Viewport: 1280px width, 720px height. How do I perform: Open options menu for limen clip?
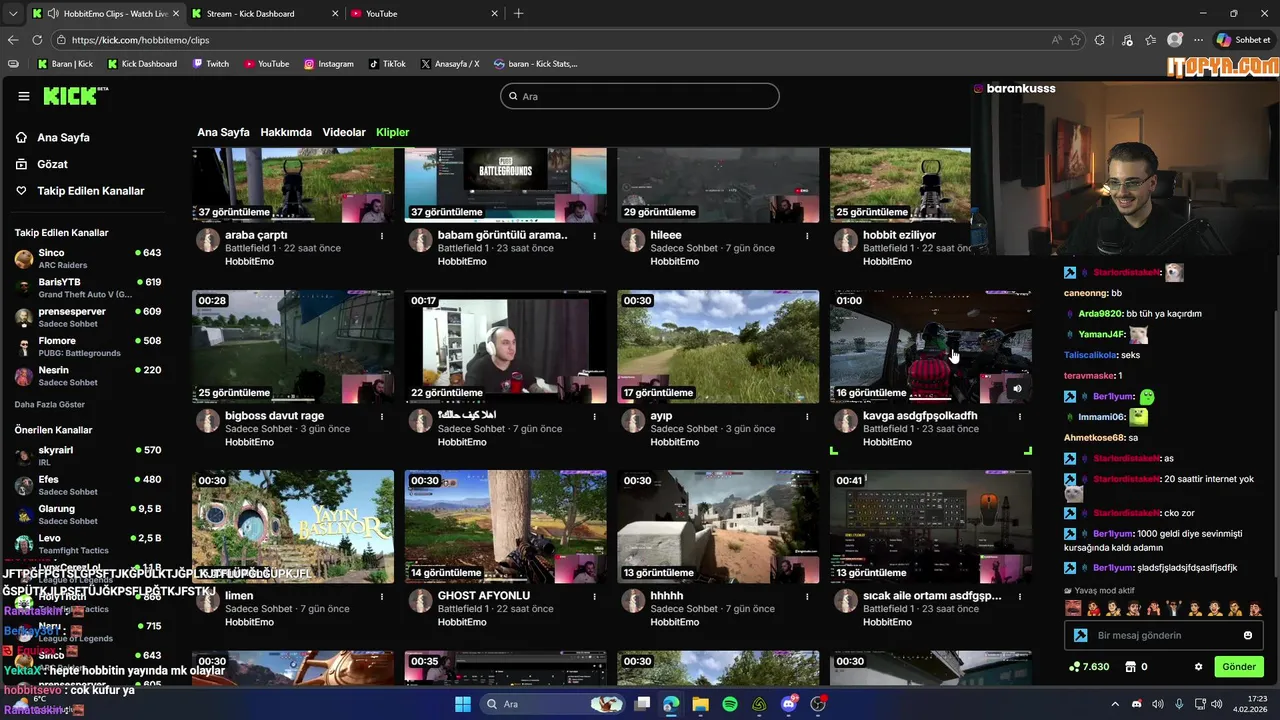pos(382,596)
